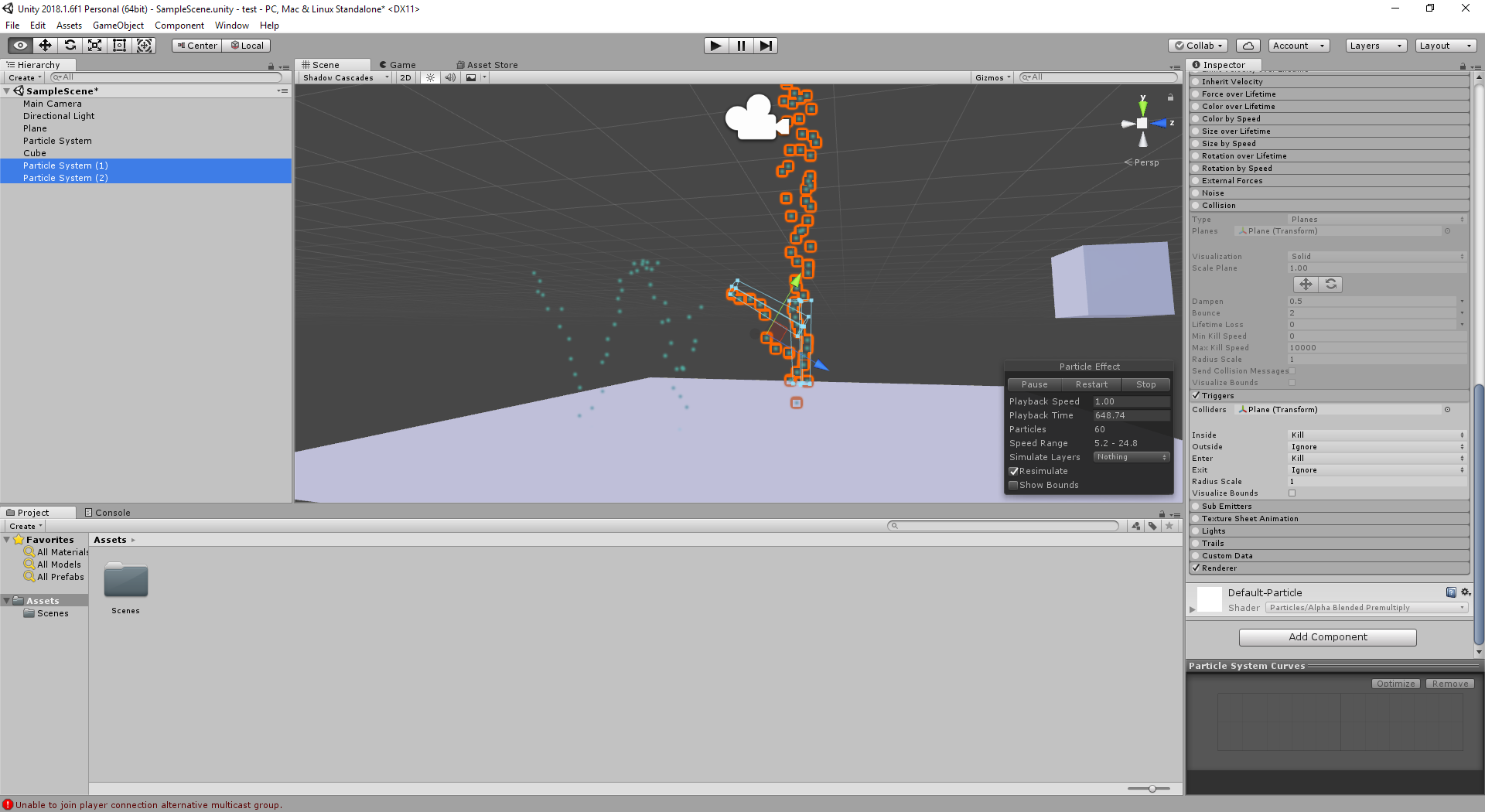
Task: Click the rotate icon under Scale Plane
Action: pos(1330,285)
